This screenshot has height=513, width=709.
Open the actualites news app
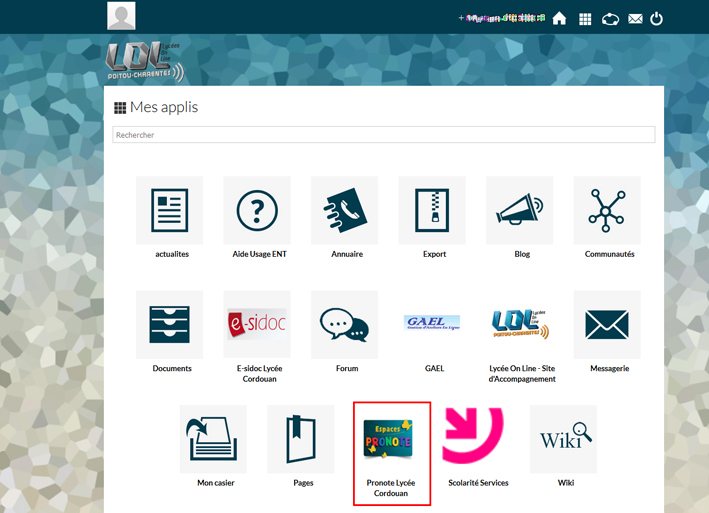coord(169,210)
